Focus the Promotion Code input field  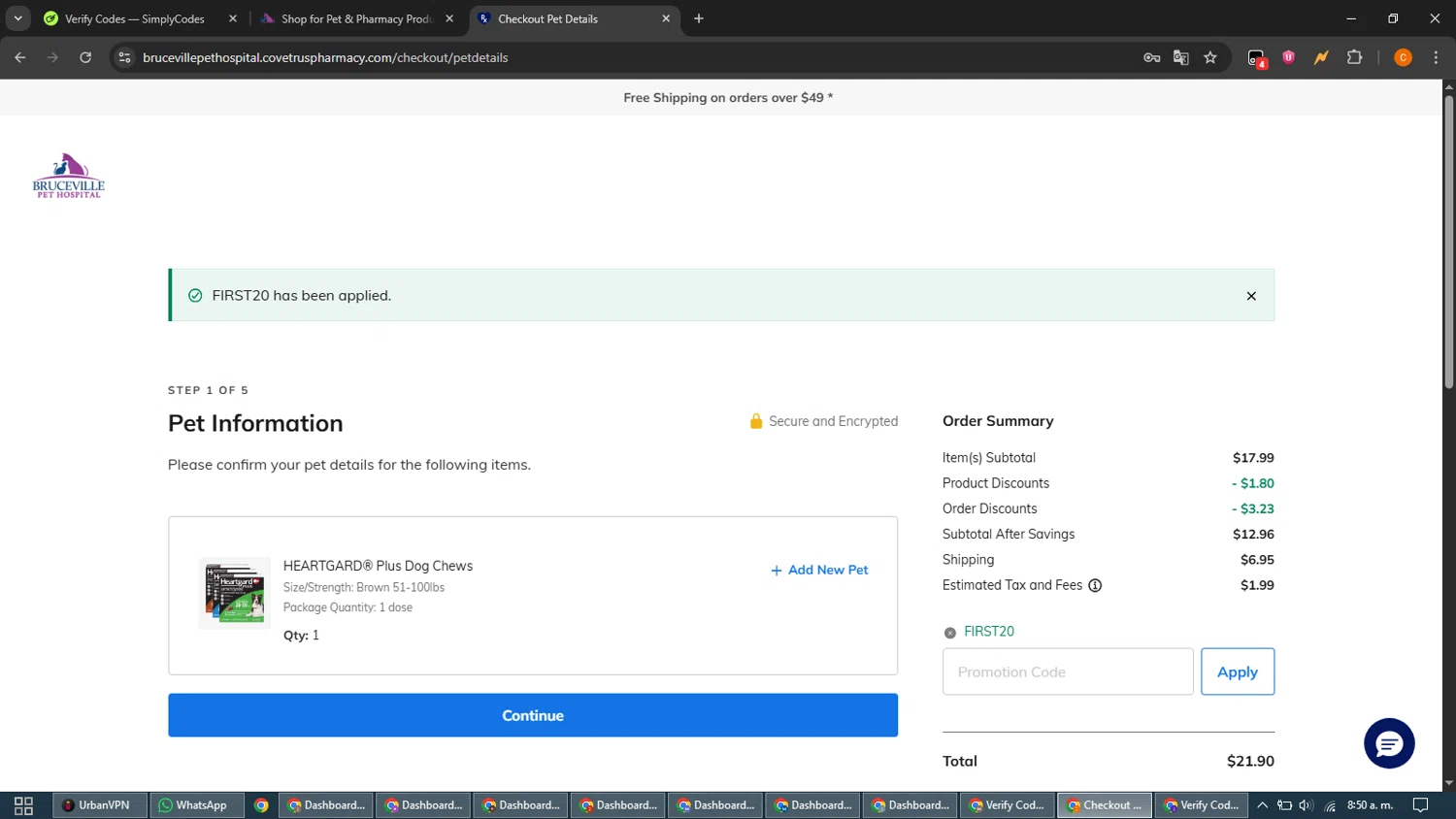[1068, 672]
